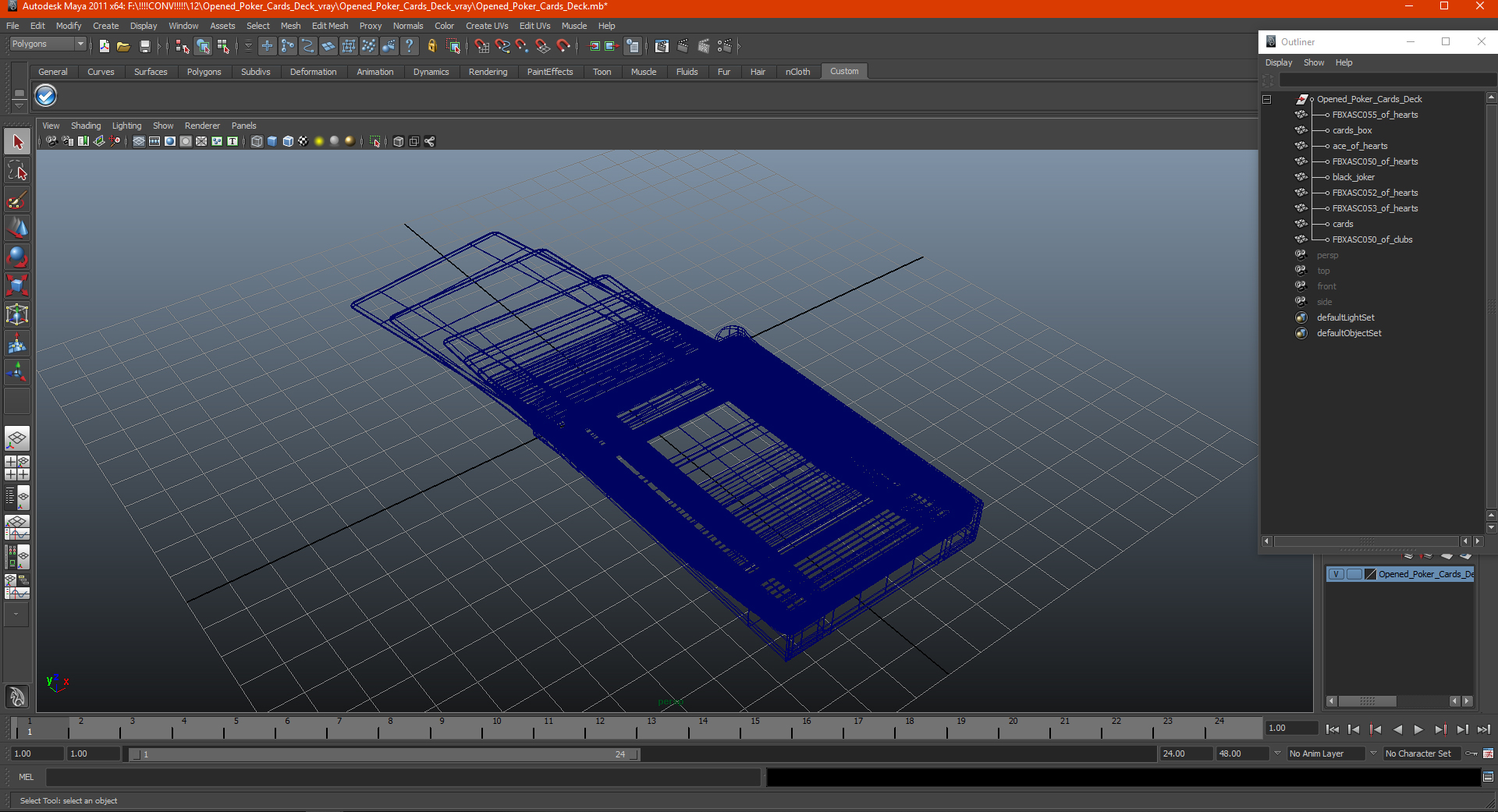Image resolution: width=1498 pixels, height=812 pixels.
Task: Use all lights yellow sphere icon
Action: (x=319, y=141)
